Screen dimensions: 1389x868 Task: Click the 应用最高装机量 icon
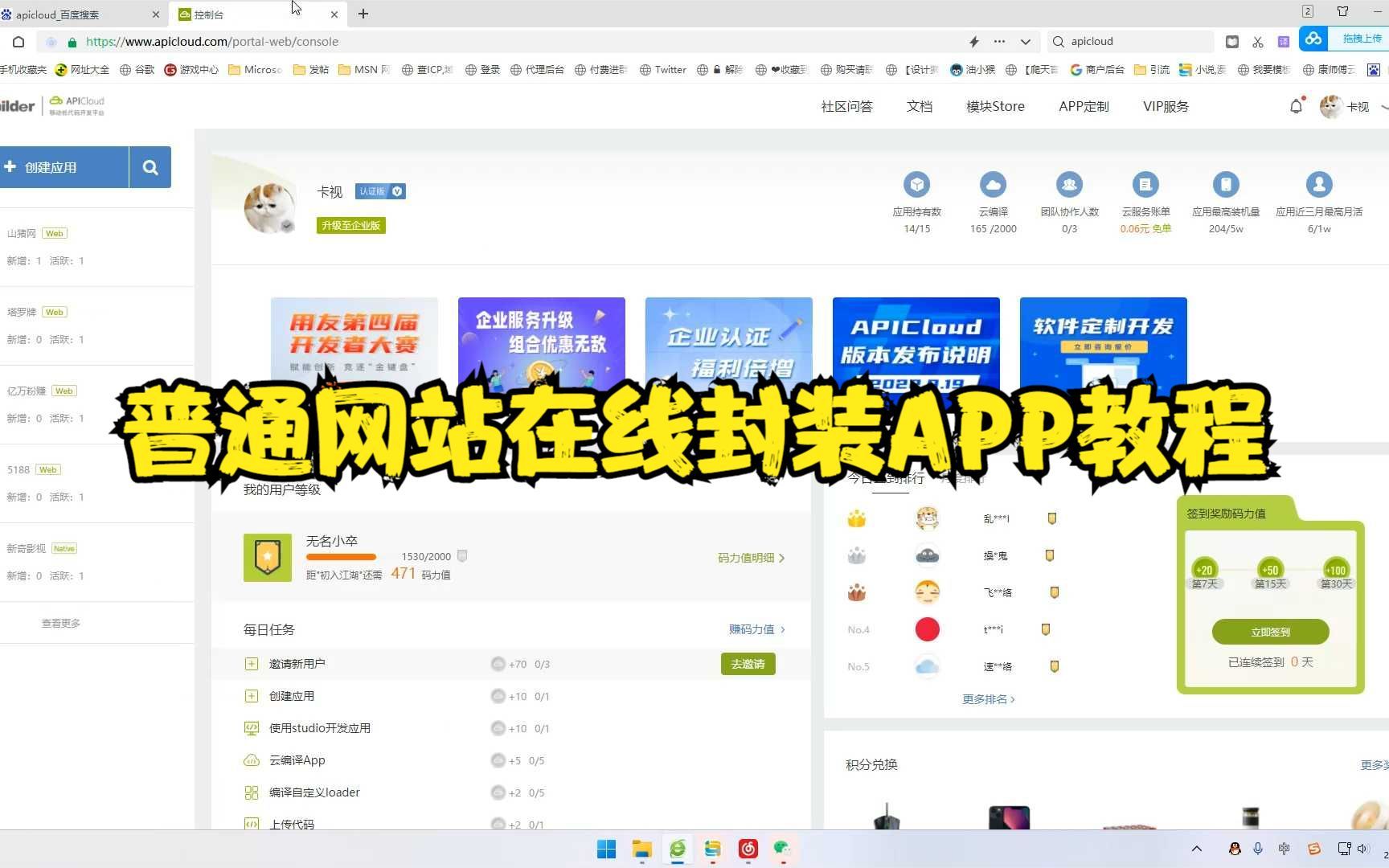point(1226,185)
